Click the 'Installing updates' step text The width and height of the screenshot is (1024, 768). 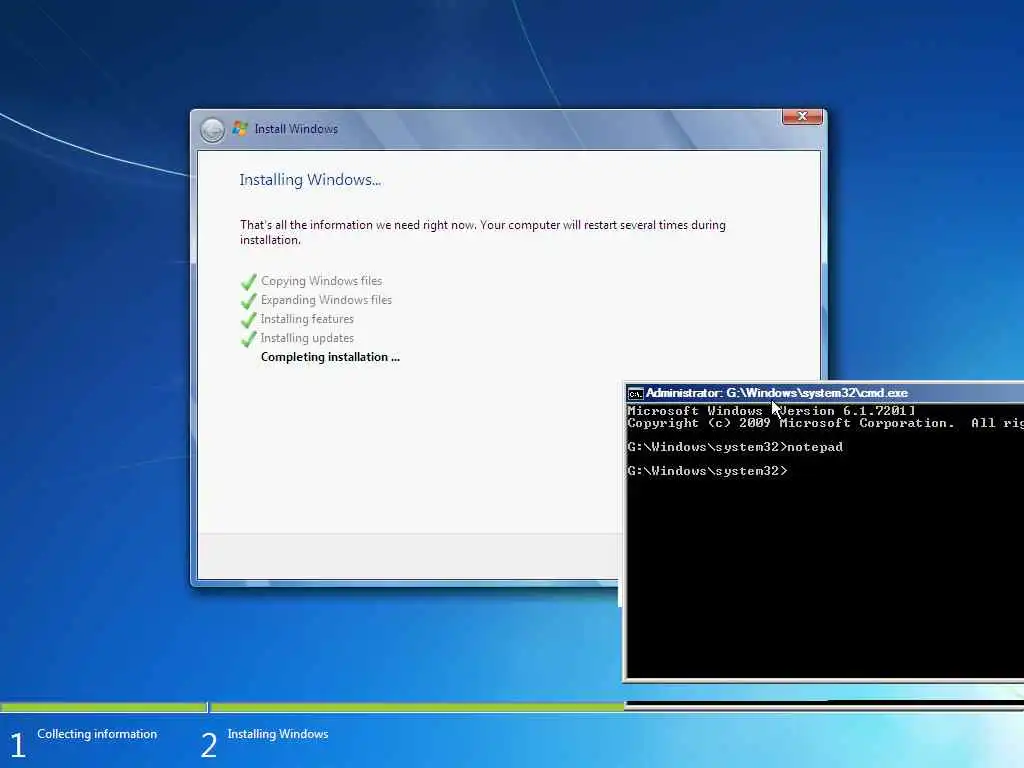307,338
